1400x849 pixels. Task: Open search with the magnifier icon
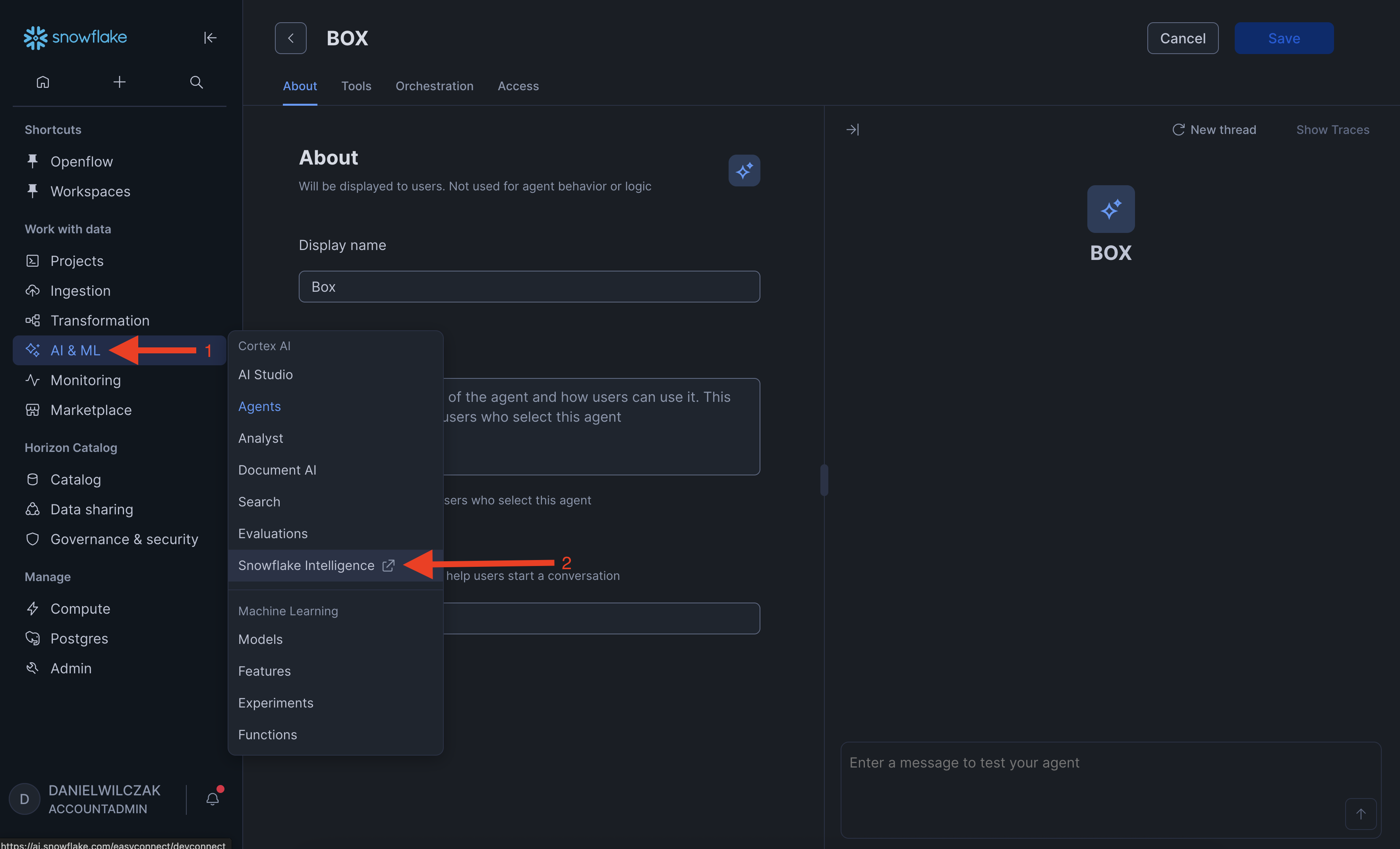click(196, 82)
